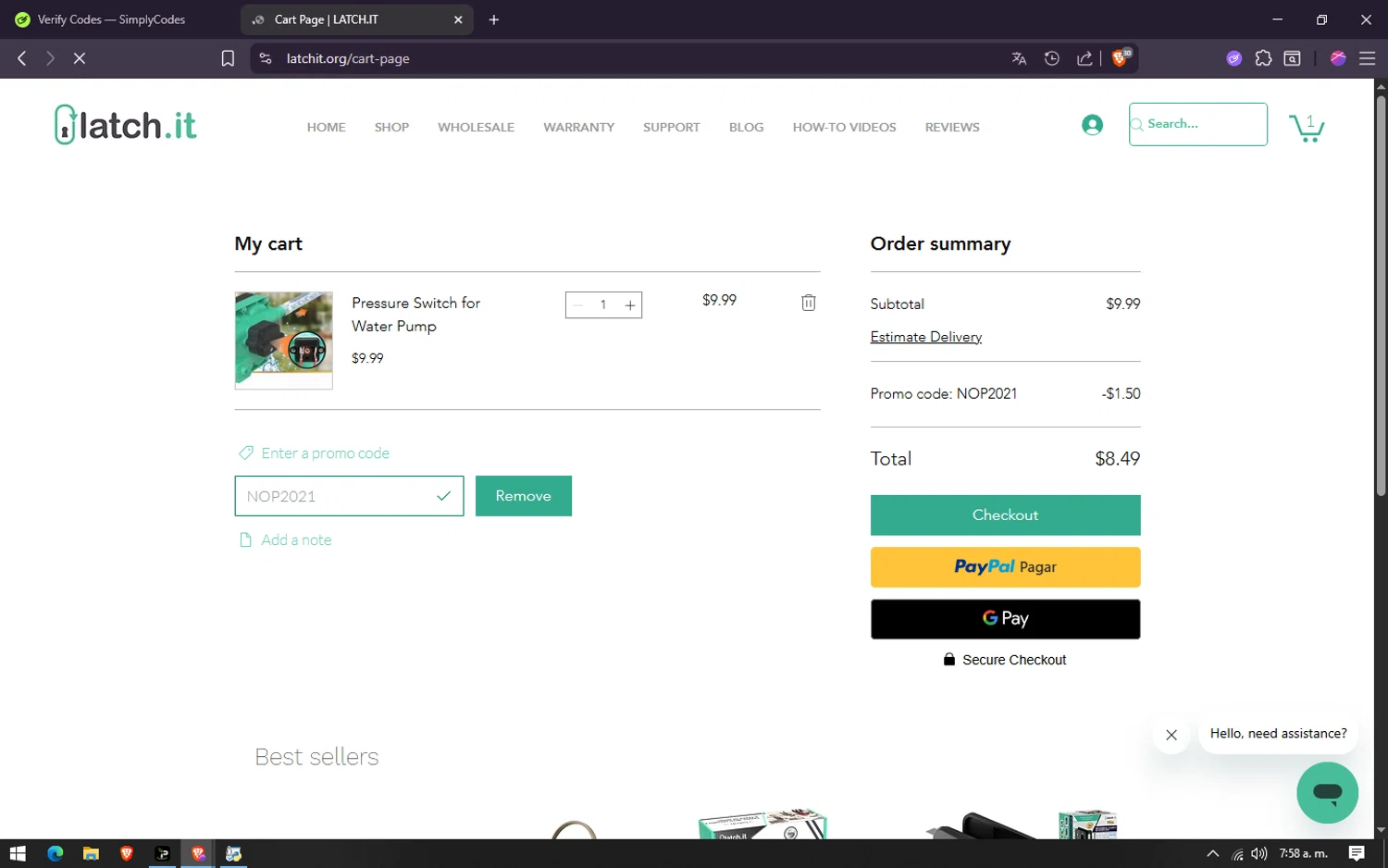Open the browser hamburger menu
This screenshot has height=868, width=1388.
[x=1367, y=58]
